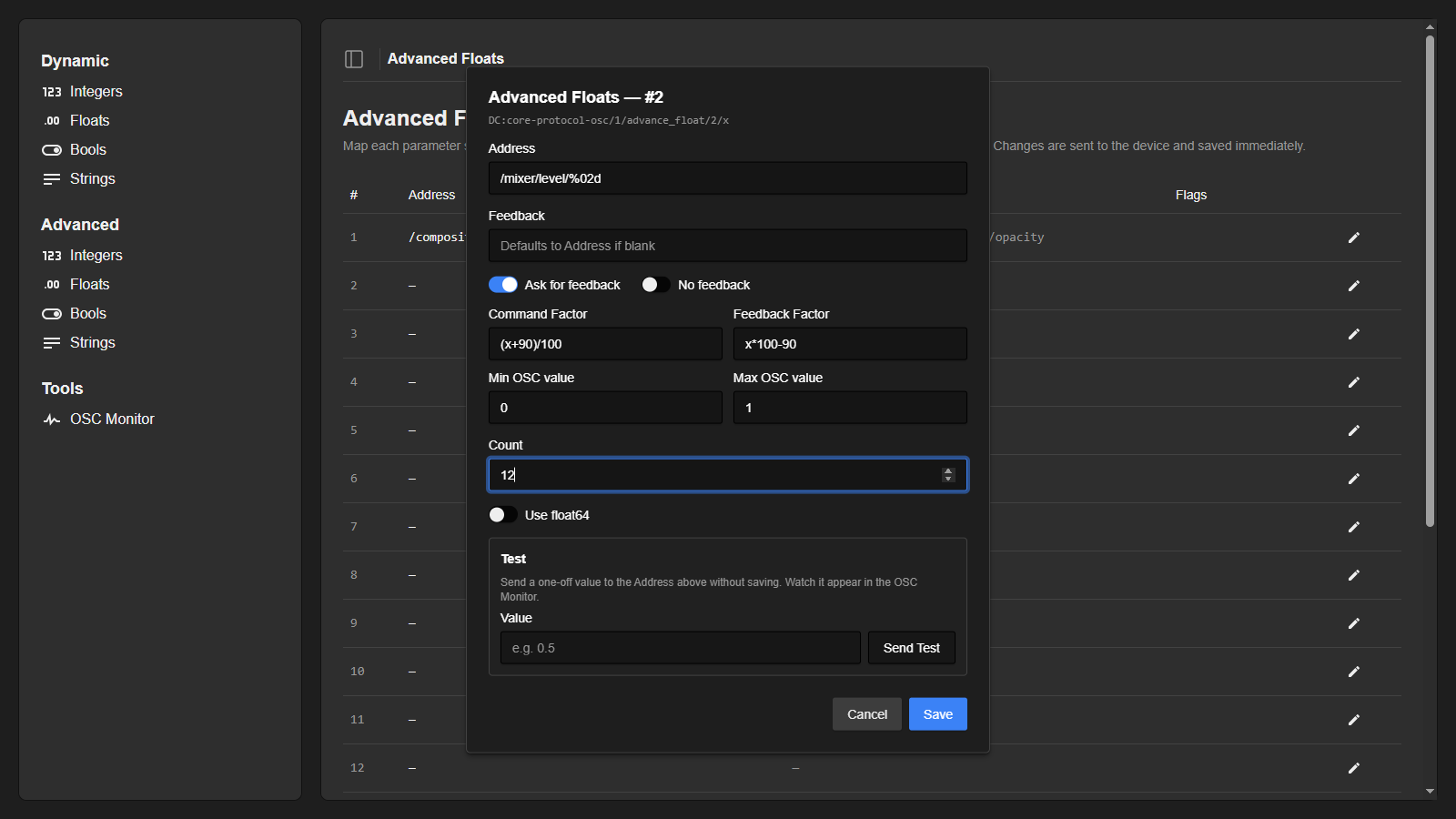Click the # column header
Image resolution: width=1456 pixels, height=819 pixels.
(354, 195)
